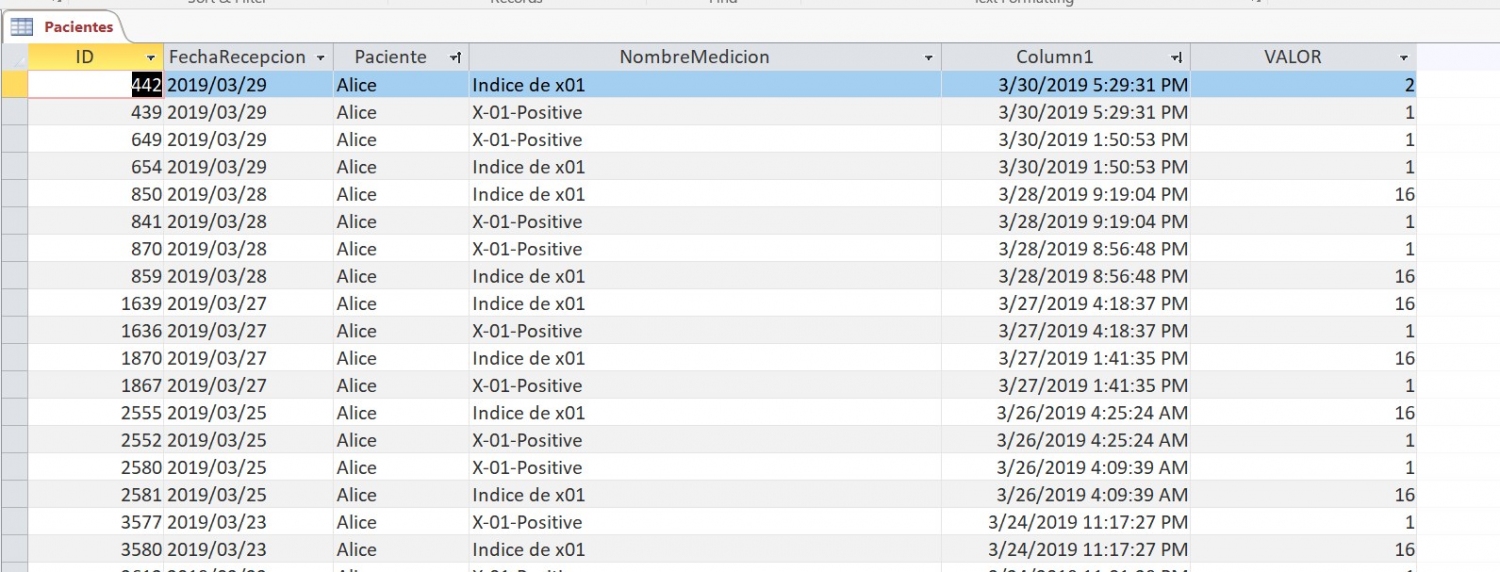The image size is (1500, 572).
Task: Click the VALOR cell in row ID 2580
Action: (1304, 467)
